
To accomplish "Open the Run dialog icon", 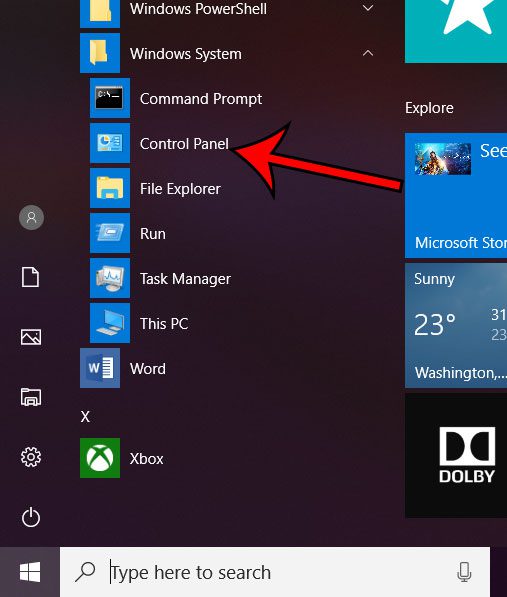I will coord(110,233).
